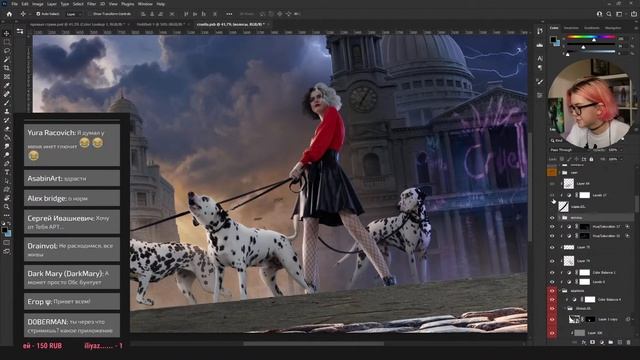Select the Dodge tool
640x360 pixels.
point(7,155)
